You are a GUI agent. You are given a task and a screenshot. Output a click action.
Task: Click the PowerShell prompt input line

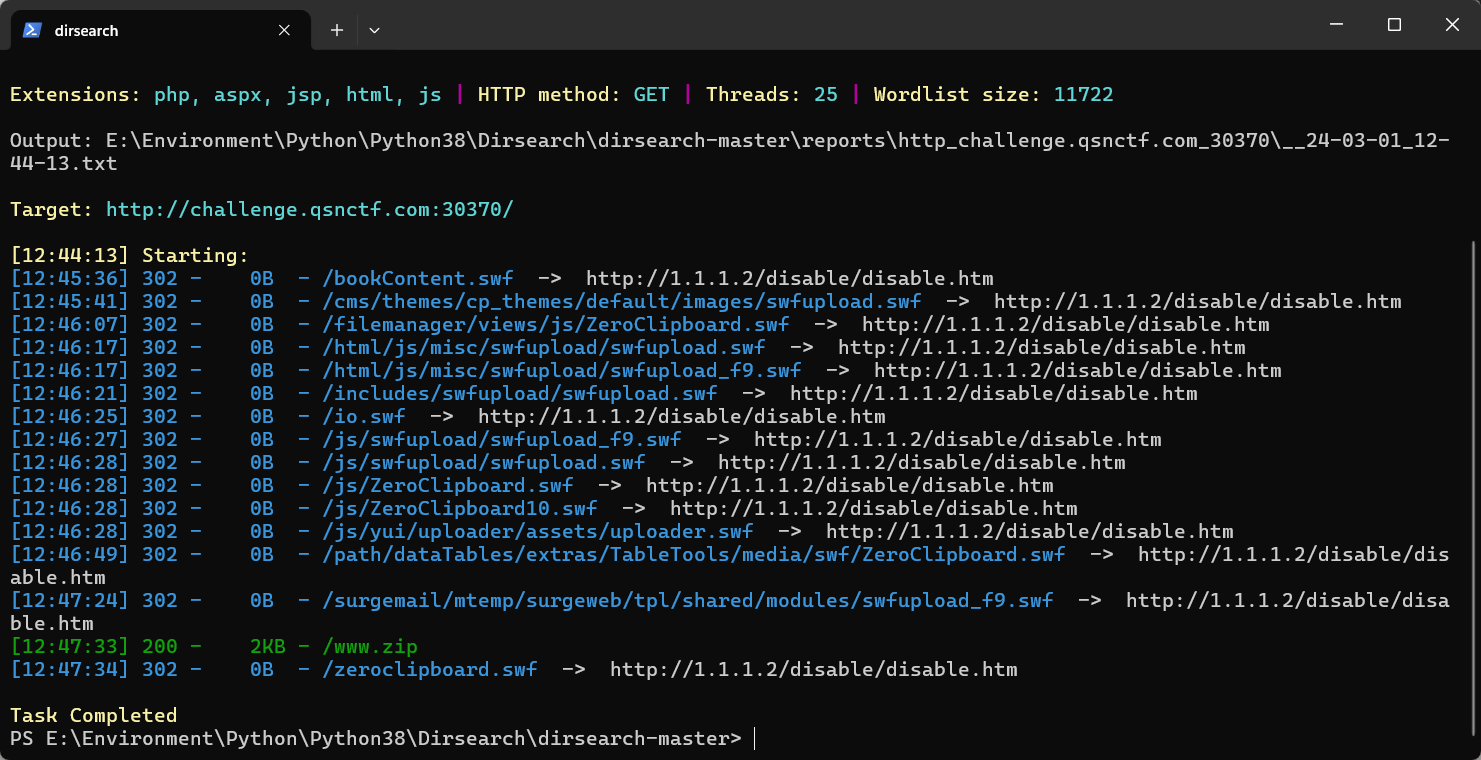tap(383, 738)
